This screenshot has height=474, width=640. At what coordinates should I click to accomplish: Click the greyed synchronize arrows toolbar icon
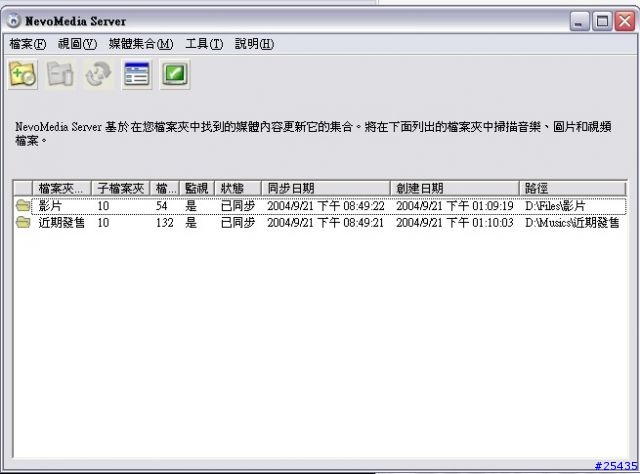pos(98,74)
